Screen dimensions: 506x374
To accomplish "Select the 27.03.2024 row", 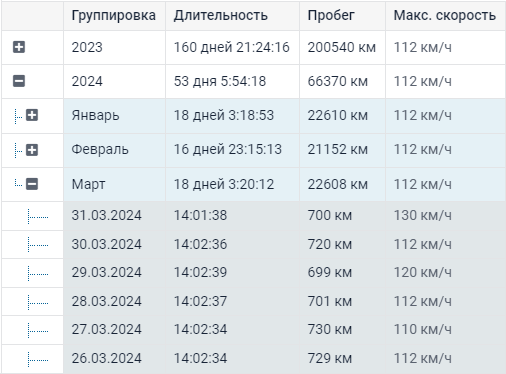I will (x=253, y=330).
